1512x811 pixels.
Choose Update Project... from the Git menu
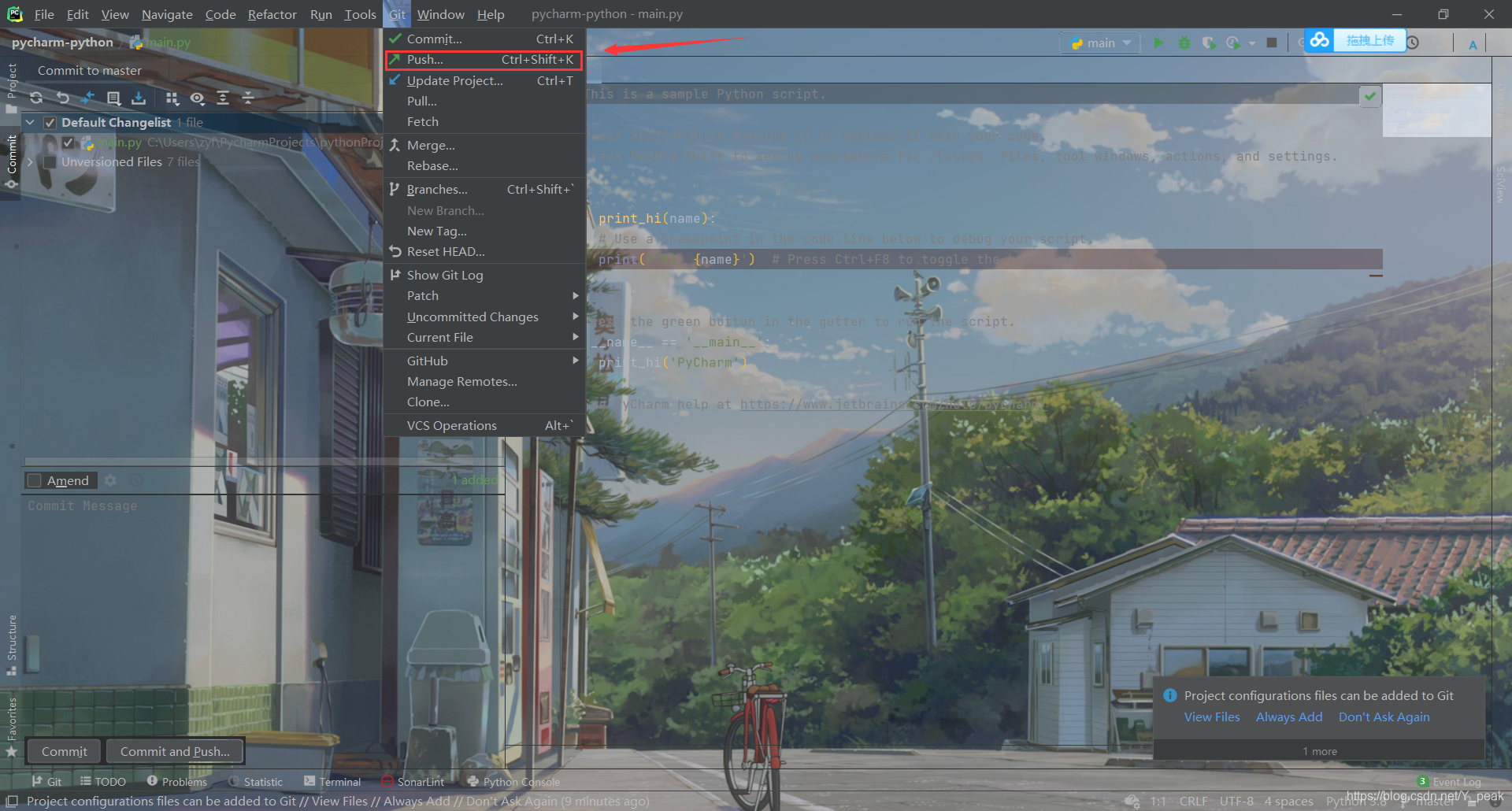pyautogui.click(x=484, y=80)
